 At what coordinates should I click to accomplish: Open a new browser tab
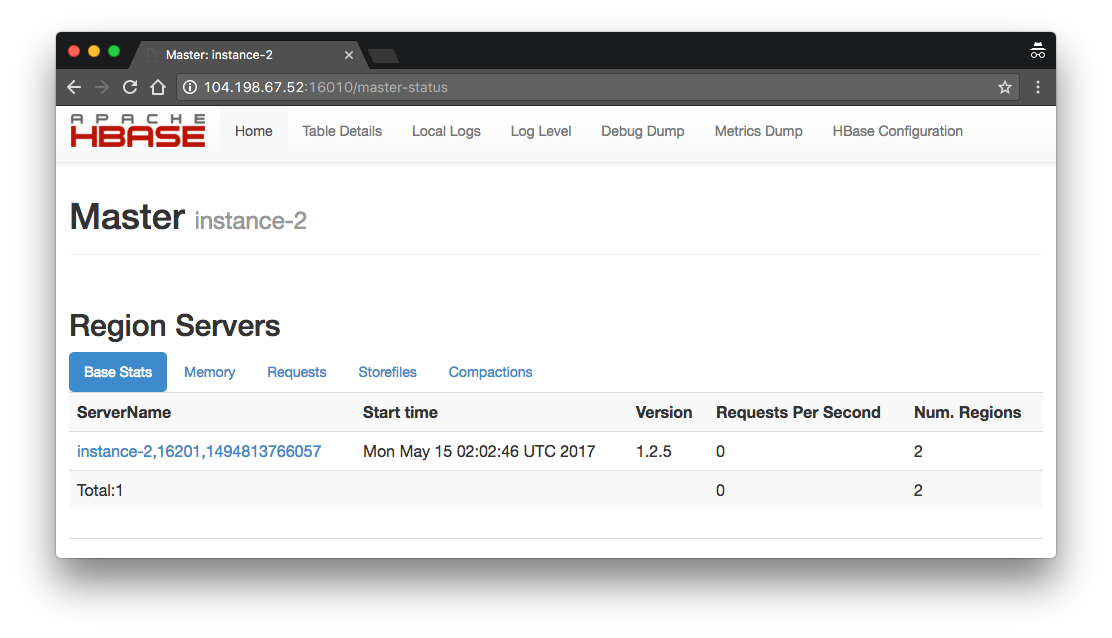coord(384,55)
